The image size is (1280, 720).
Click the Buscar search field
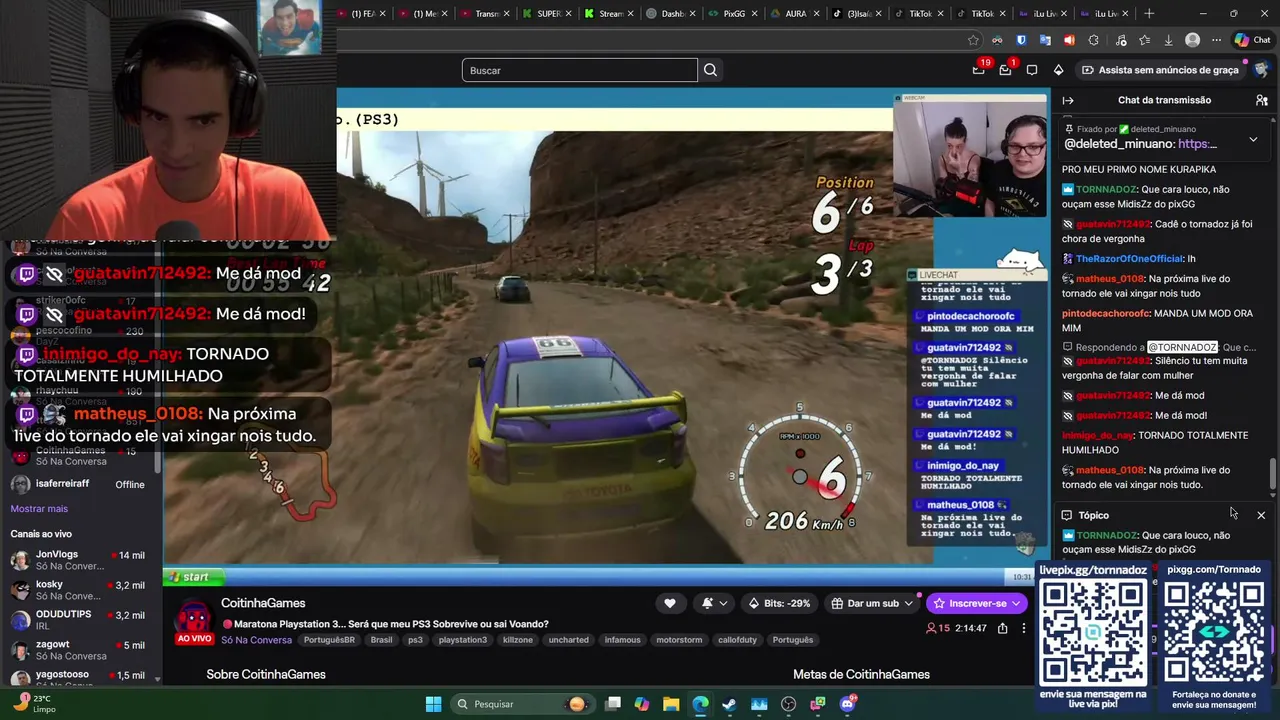click(579, 70)
